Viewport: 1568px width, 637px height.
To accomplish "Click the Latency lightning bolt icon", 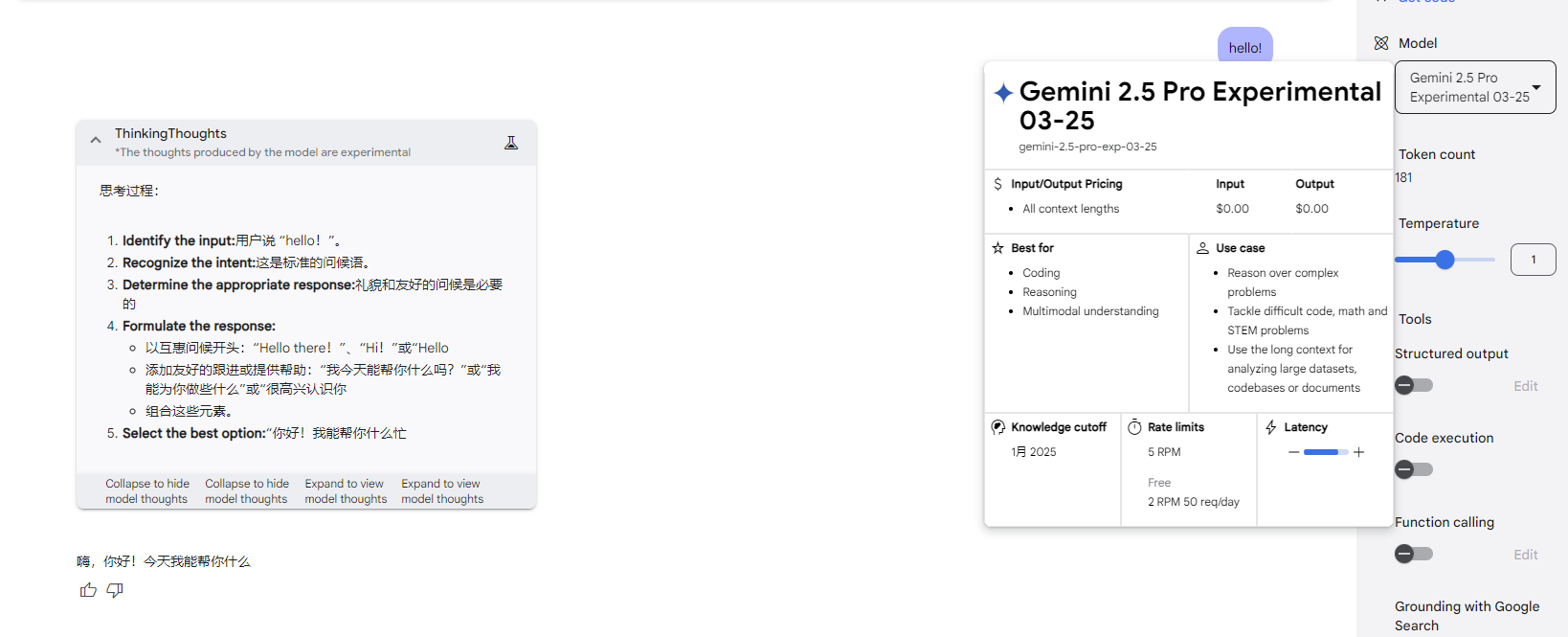I will coord(1270,427).
